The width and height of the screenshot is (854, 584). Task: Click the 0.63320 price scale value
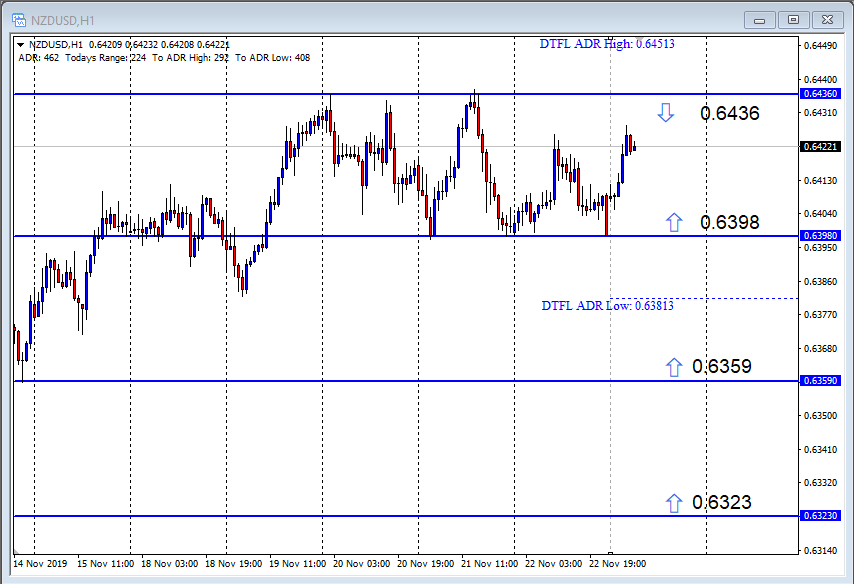(x=820, y=483)
